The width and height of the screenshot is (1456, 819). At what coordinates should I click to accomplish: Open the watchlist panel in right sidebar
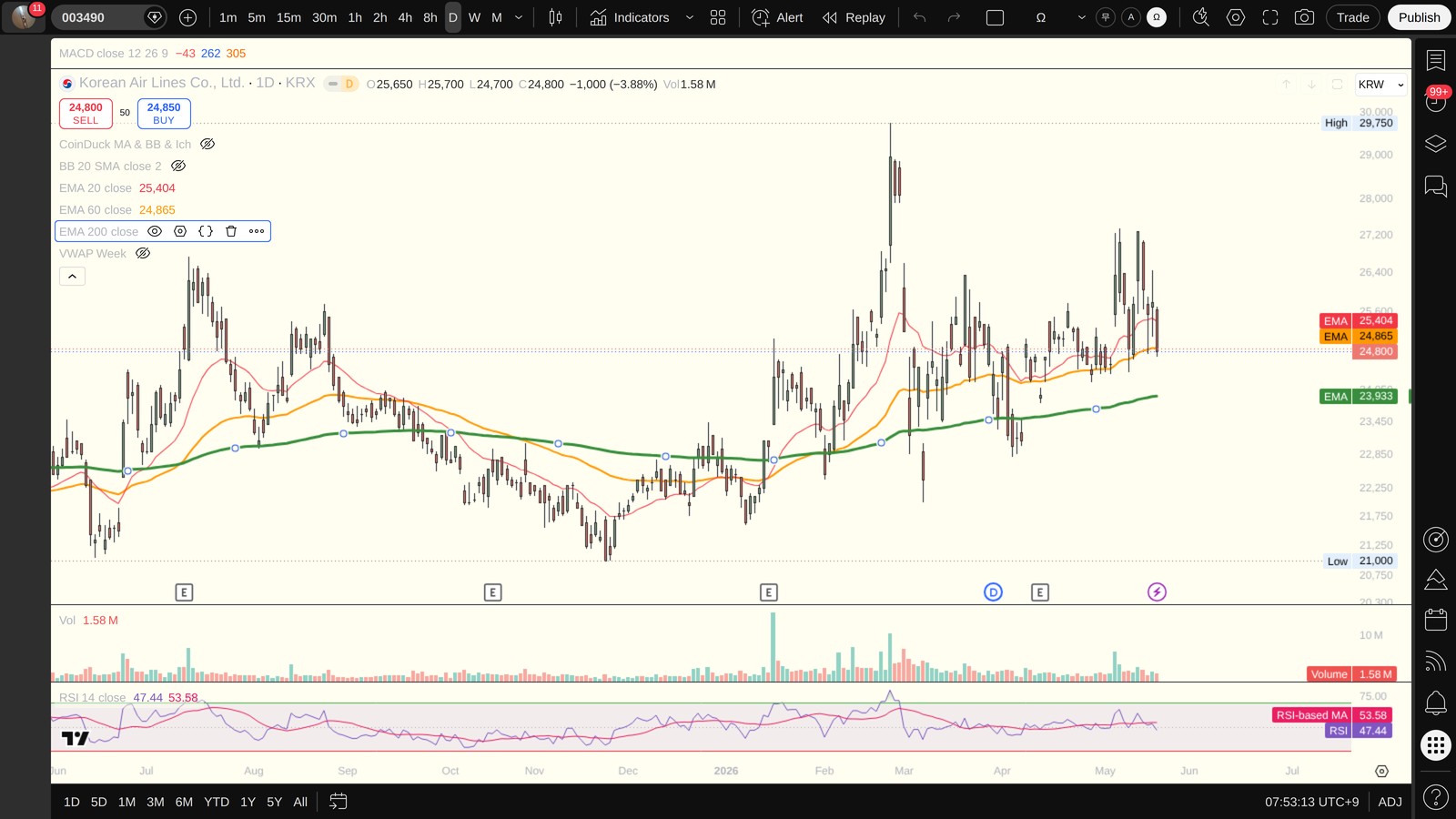click(1436, 60)
